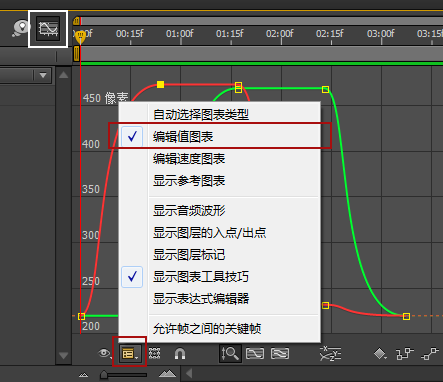Click the 350 value axis label
This screenshot has width=443, height=382.
pyautogui.click(x=91, y=189)
